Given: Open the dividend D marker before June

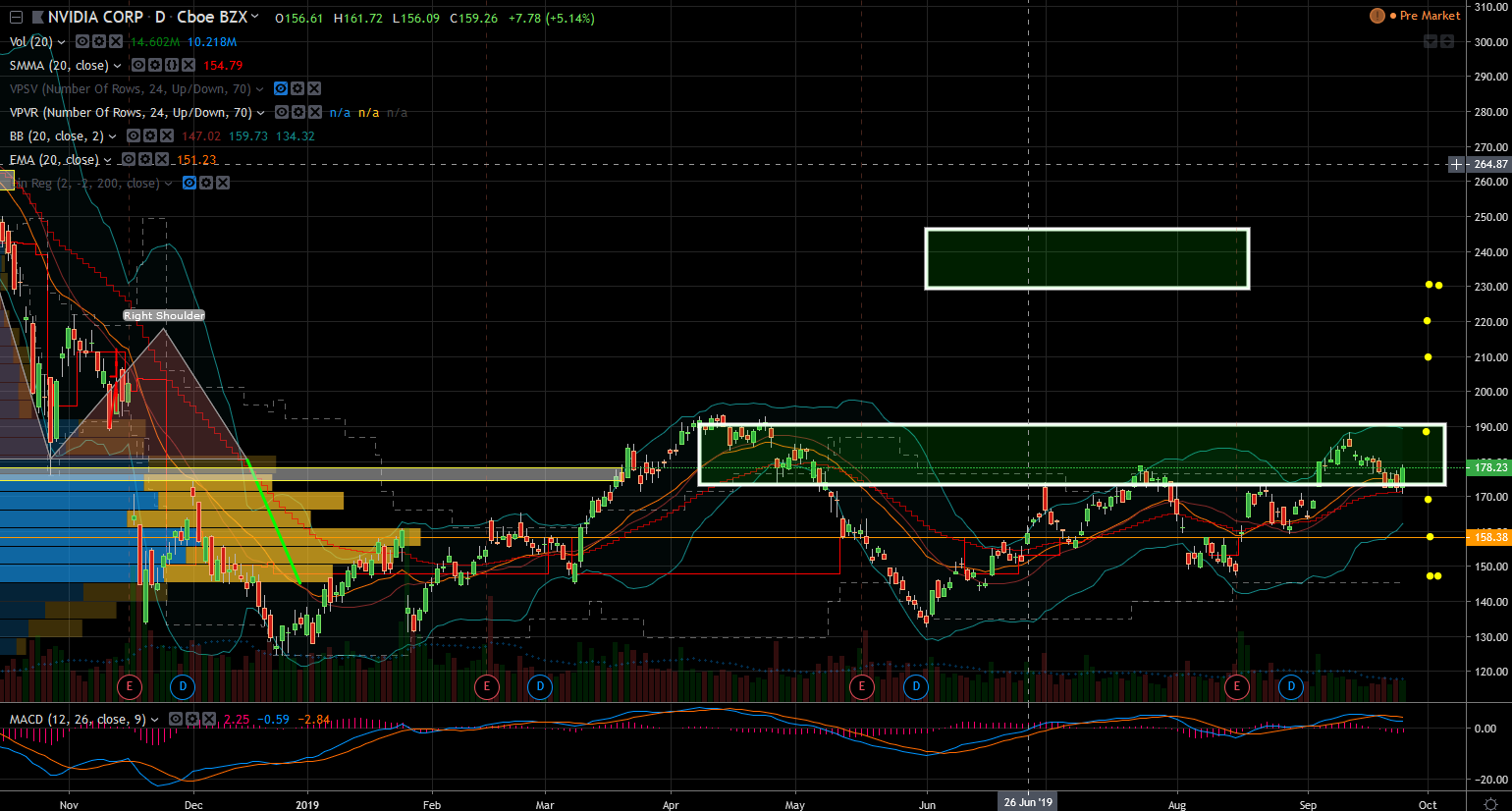Looking at the screenshot, I should (916, 686).
